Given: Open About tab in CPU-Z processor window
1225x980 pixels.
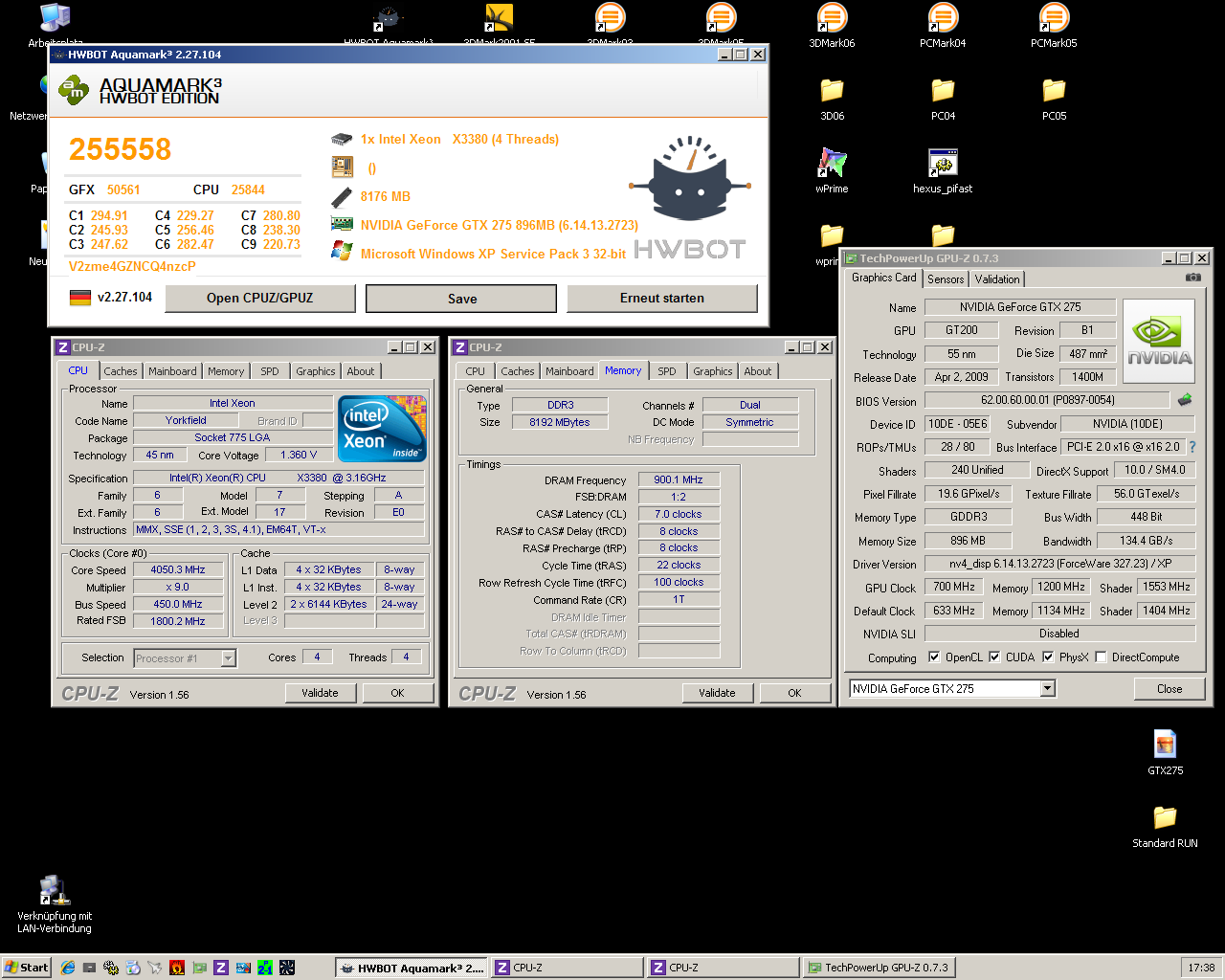Looking at the screenshot, I should click(x=361, y=371).
